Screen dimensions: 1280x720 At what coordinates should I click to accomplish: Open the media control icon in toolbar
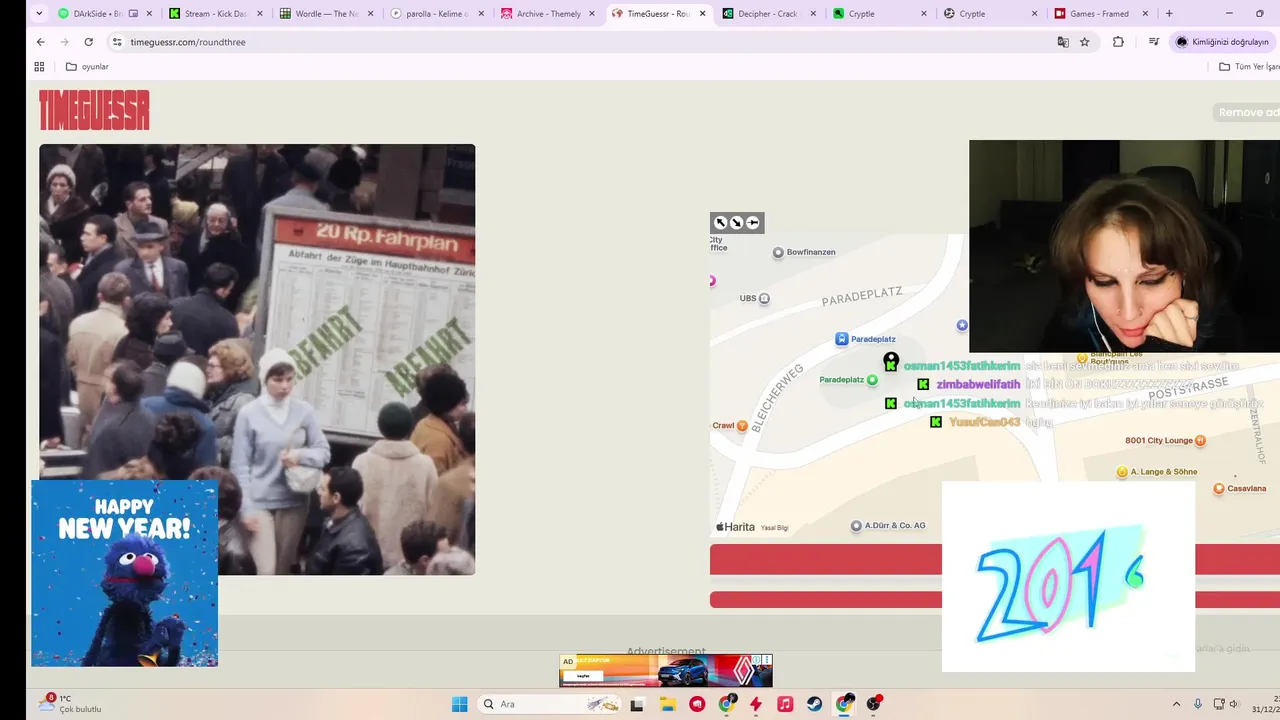pos(1154,42)
